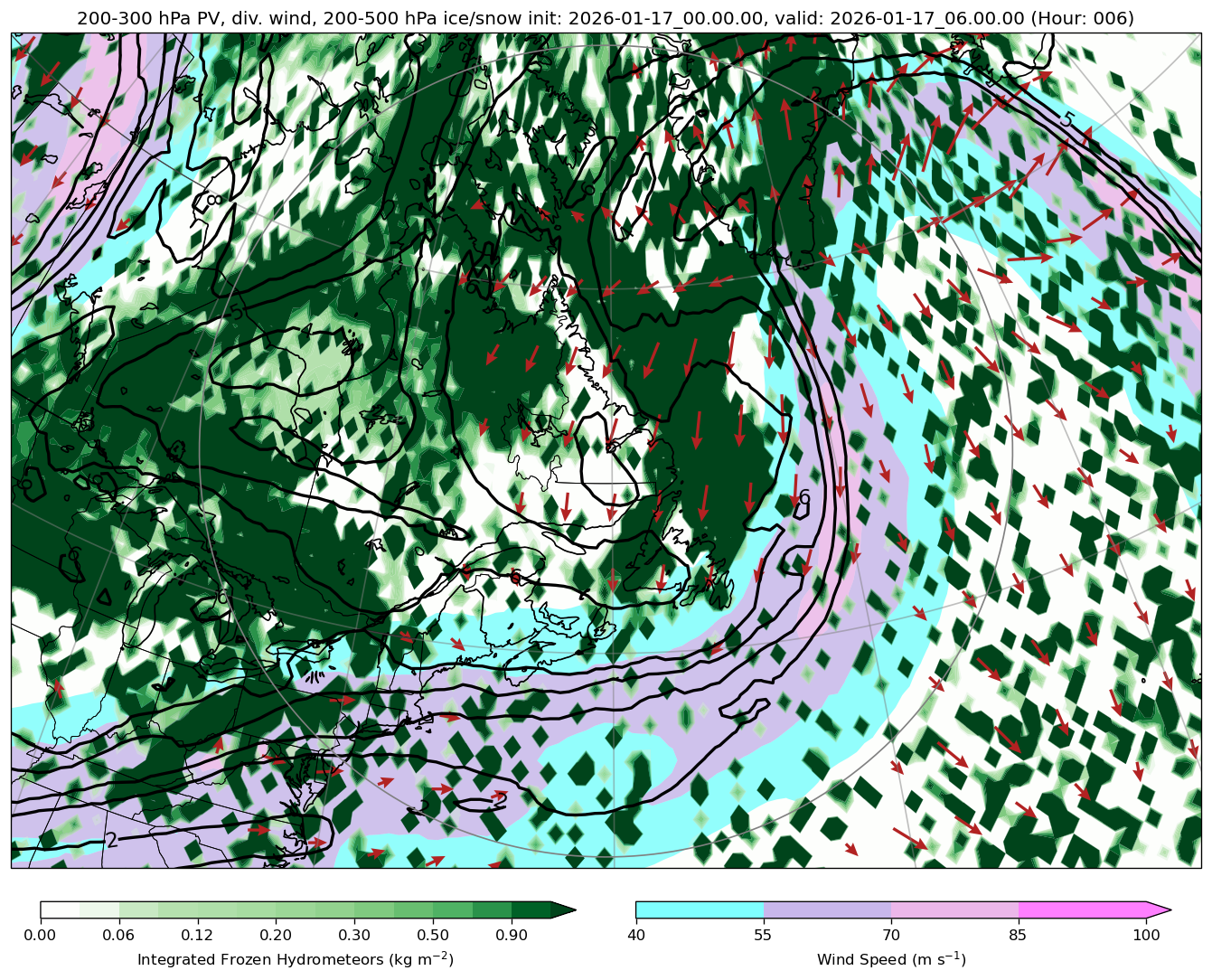The height and width of the screenshot is (980, 1212).
Task: Click the dark green arrow tip of hydrometeor colorbar
Action: (x=563, y=909)
